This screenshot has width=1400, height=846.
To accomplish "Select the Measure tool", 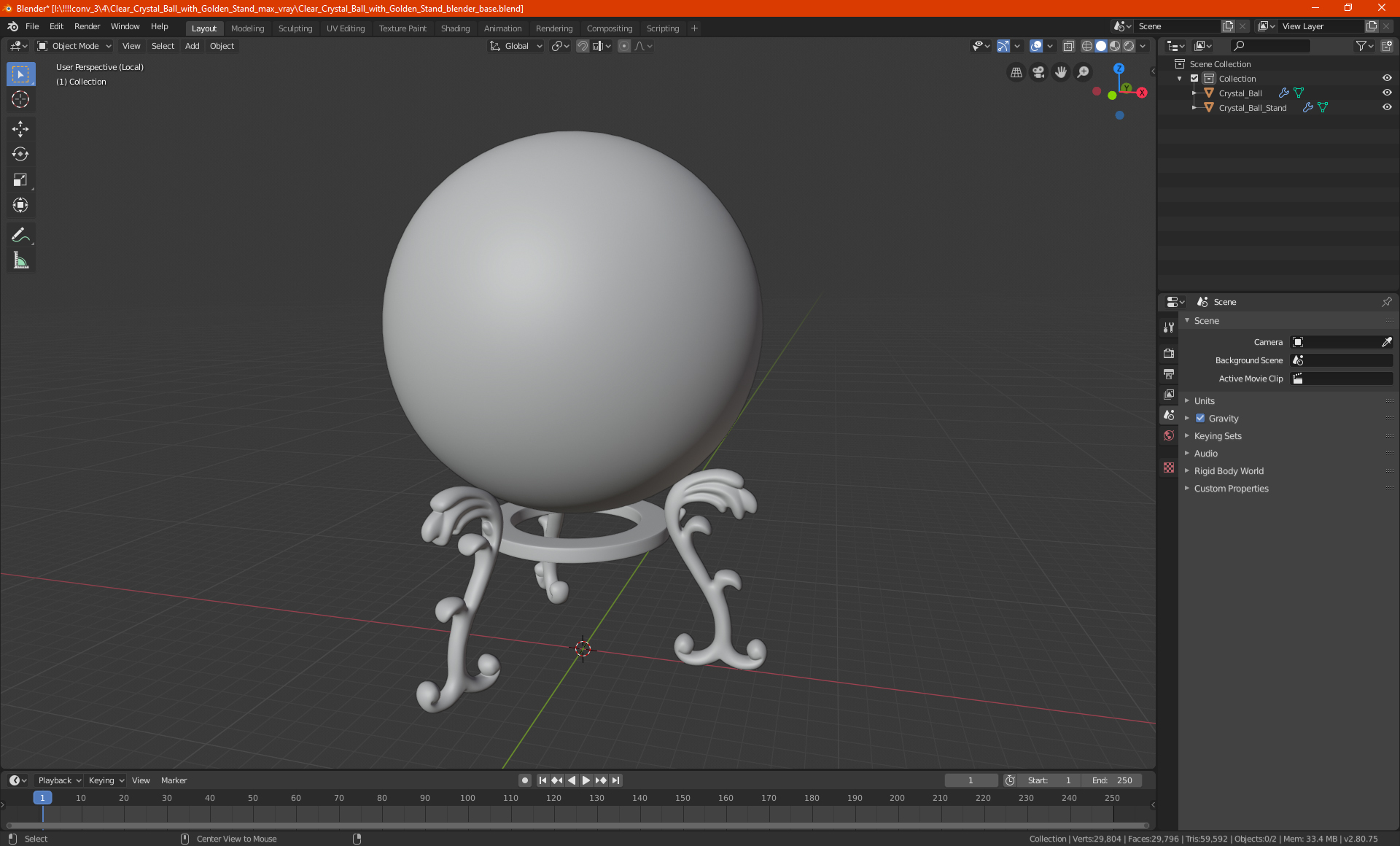I will 20,260.
